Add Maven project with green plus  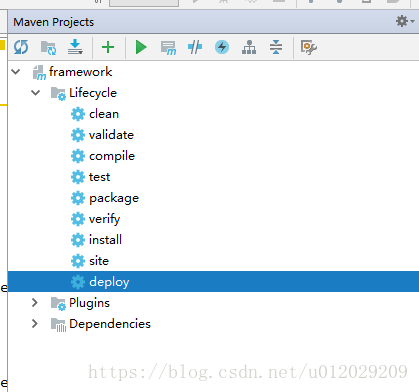[x=108, y=47]
